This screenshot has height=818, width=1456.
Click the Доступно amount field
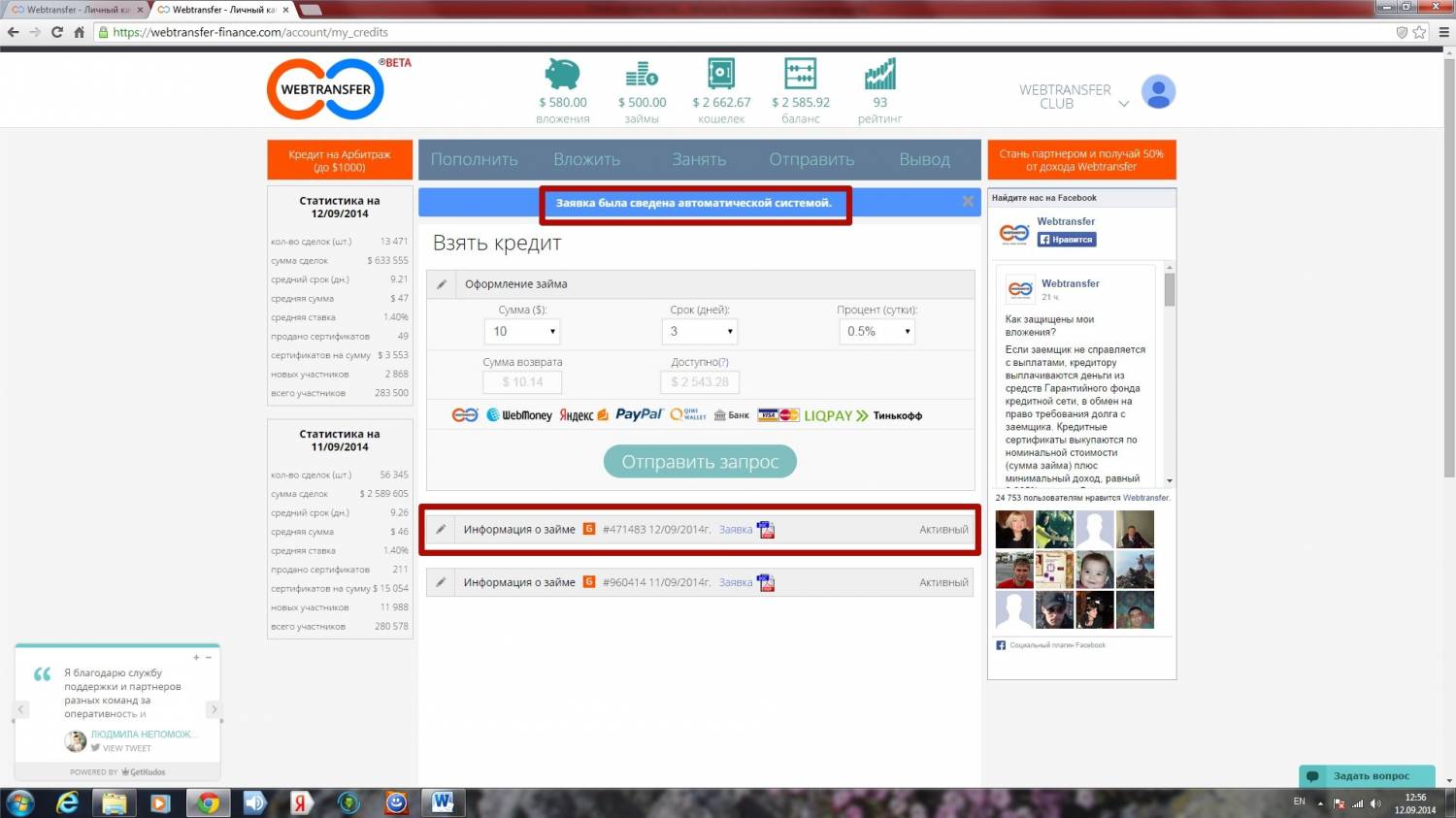click(x=699, y=382)
